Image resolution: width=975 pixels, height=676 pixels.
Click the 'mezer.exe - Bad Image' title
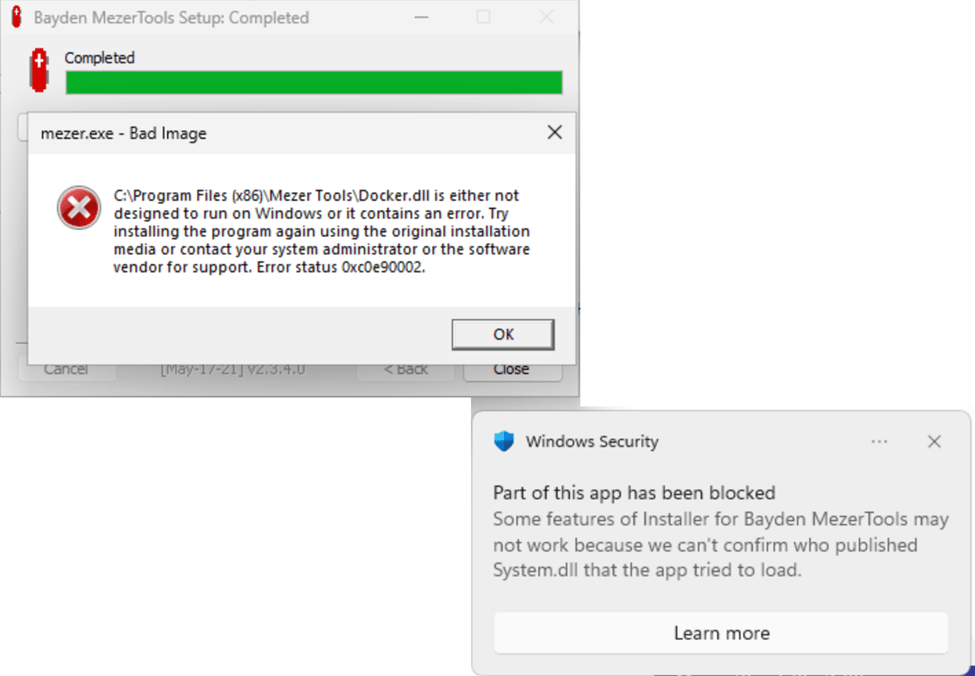pyautogui.click(x=123, y=133)
